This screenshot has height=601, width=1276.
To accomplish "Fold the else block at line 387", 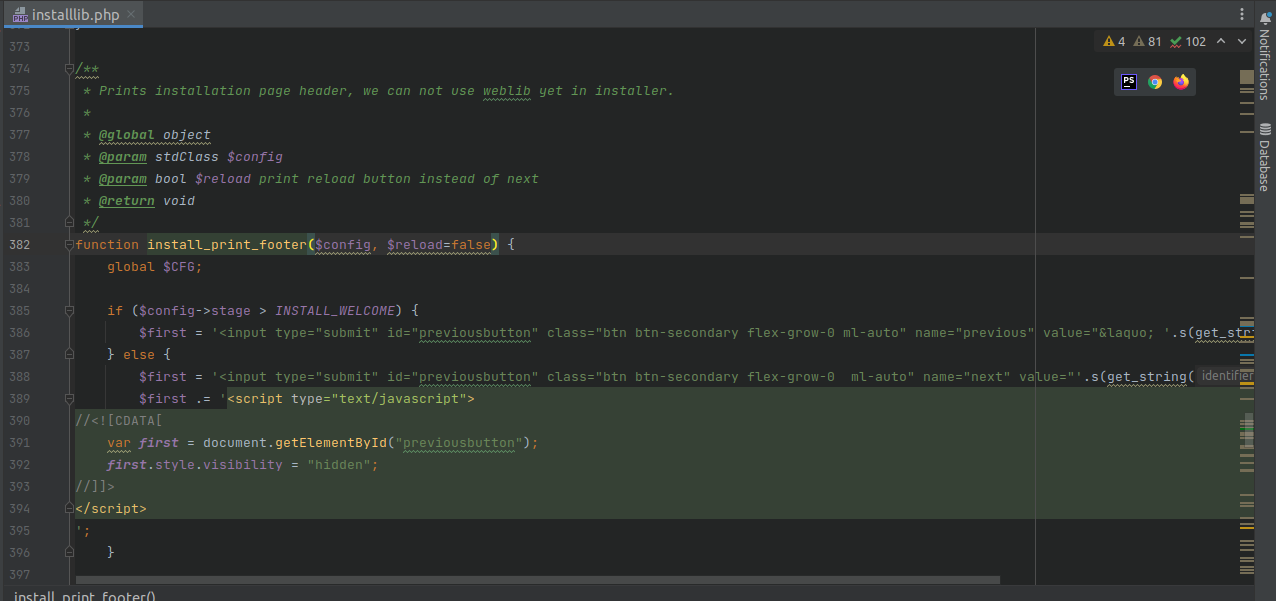I will tap(69, 354).
